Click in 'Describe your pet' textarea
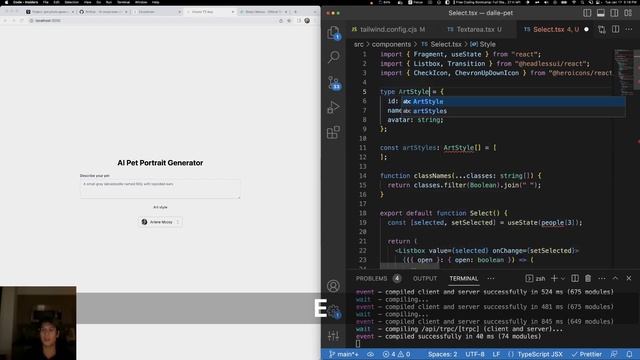The width and height of the screenshot is (640, 360). [x=160, y=189]
